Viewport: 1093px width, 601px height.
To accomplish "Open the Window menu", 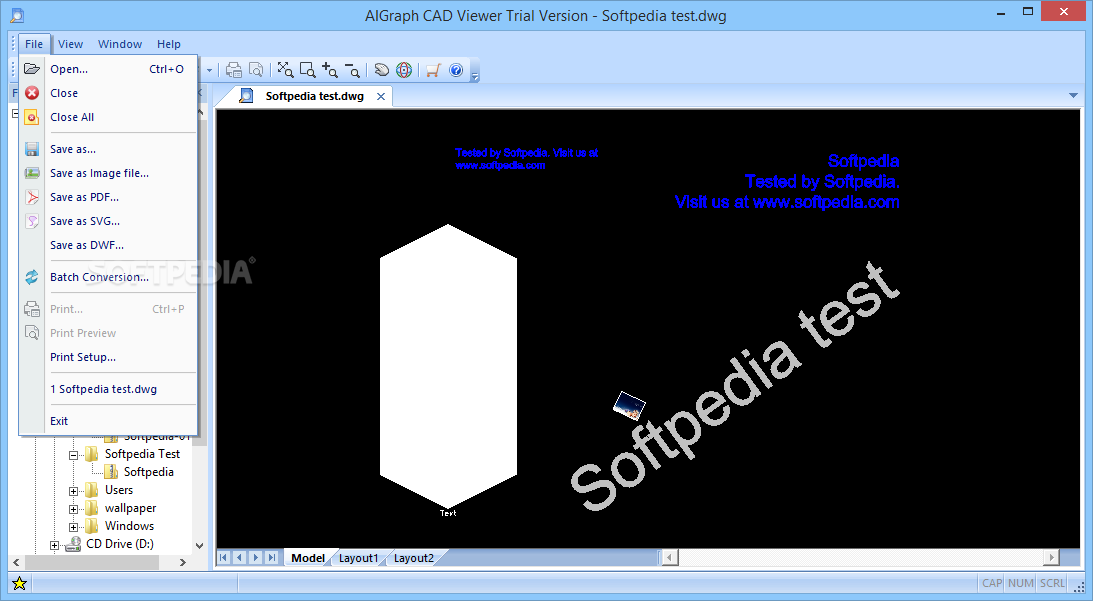I will pos(120,44).
